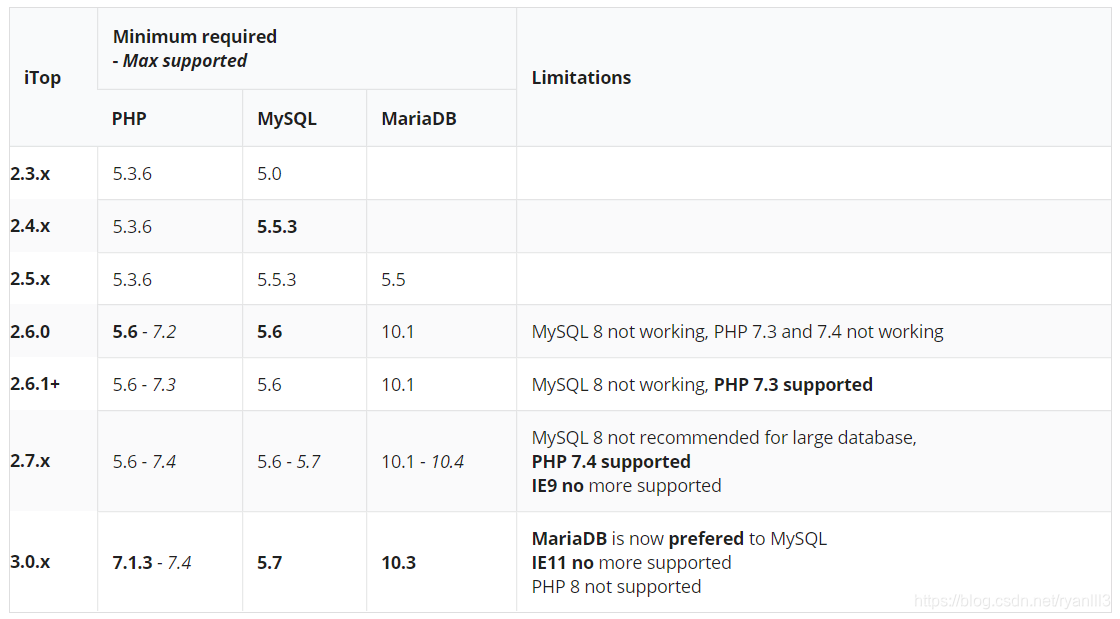Click the PHP 8 not supported text

616,586
